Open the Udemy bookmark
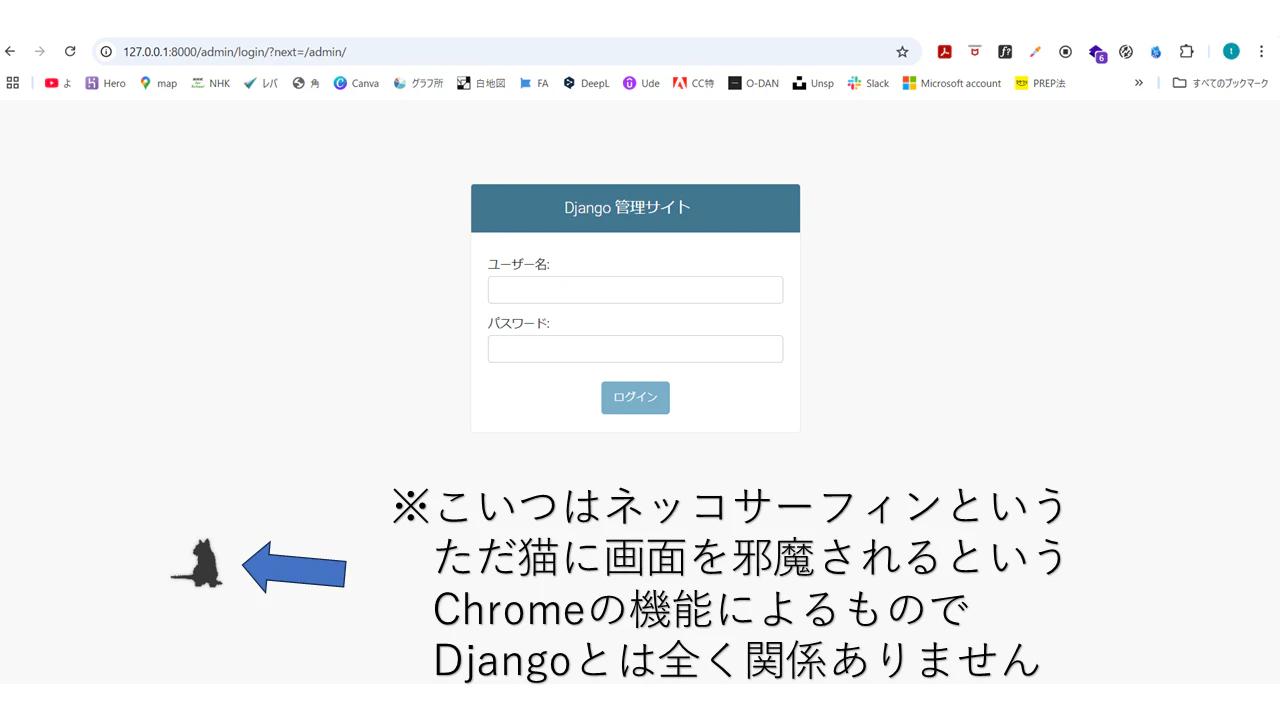This screenshot has width=1280, height=720. (641, 83)
